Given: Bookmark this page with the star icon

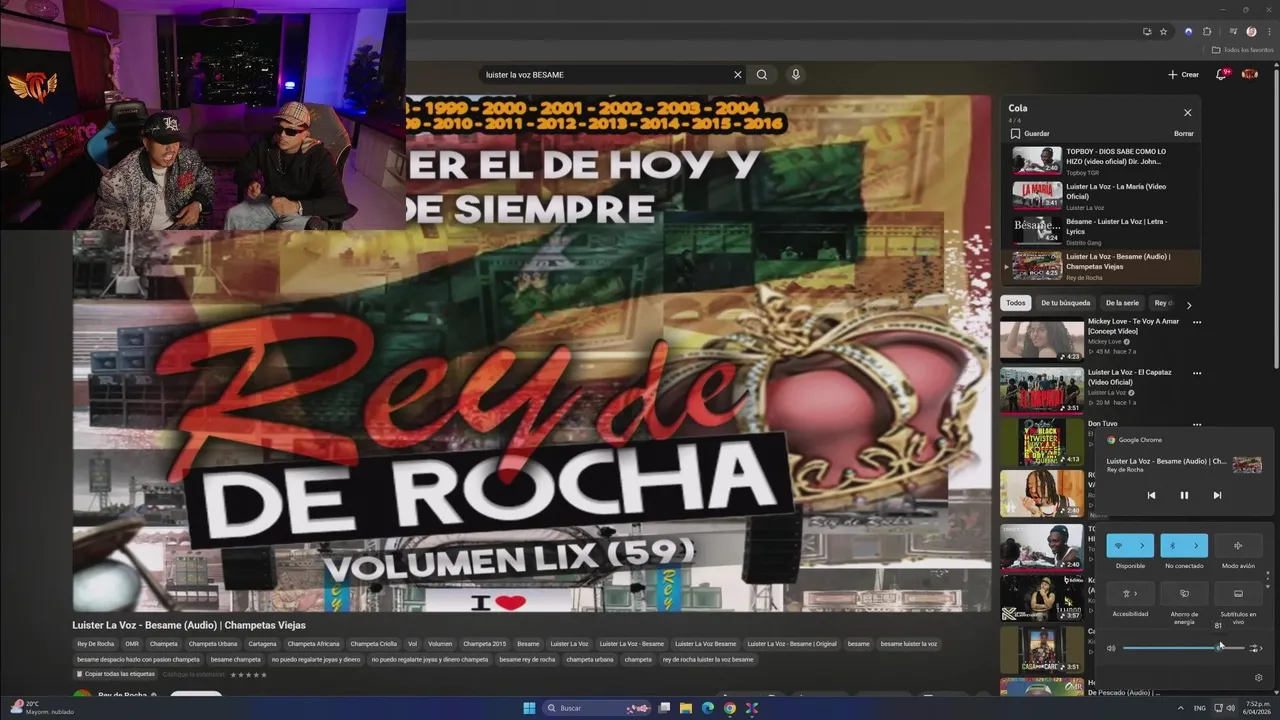Looking at the screenshot, I should tap(1163, 32).
